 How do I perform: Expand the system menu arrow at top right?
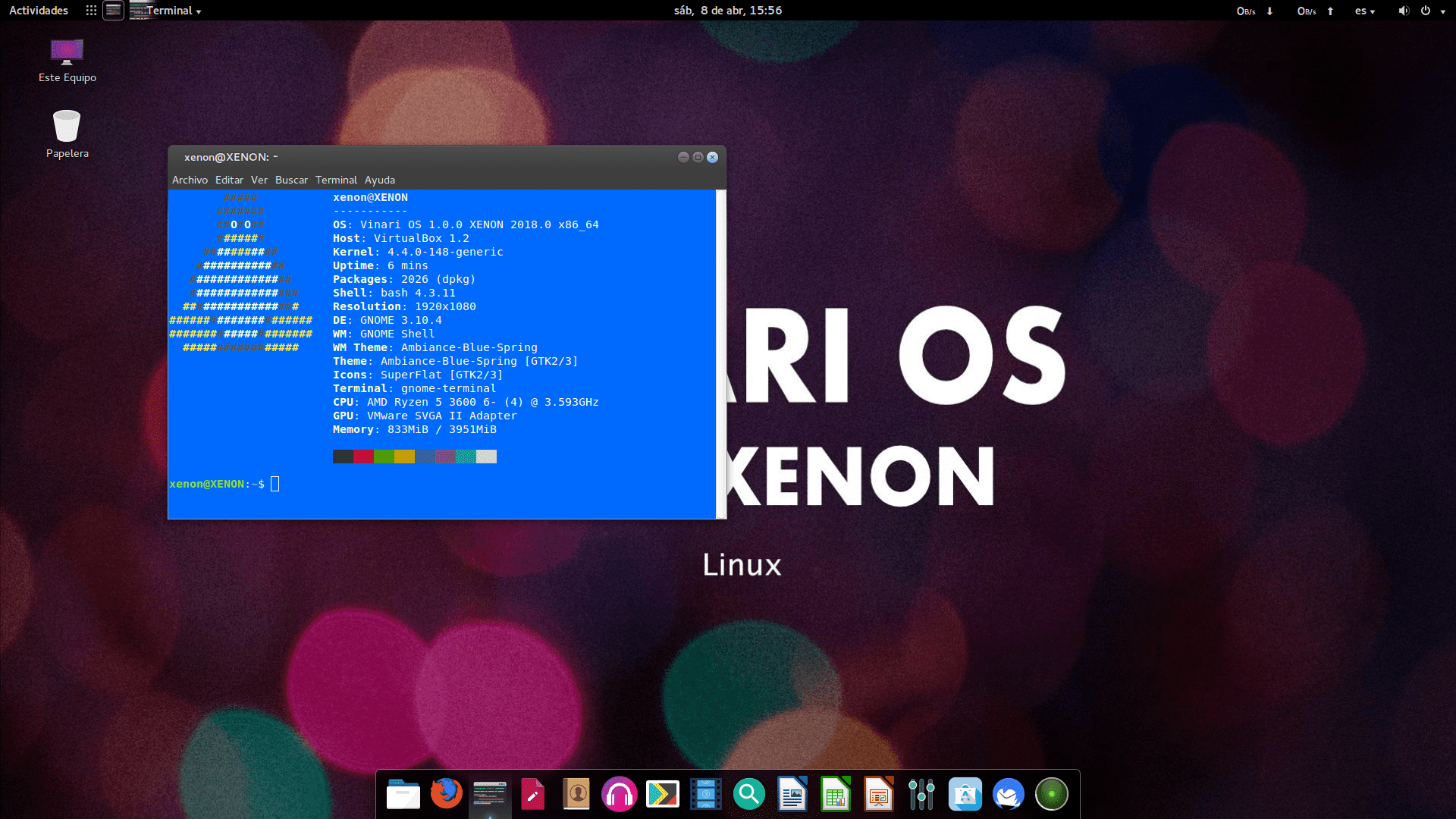1443,11
